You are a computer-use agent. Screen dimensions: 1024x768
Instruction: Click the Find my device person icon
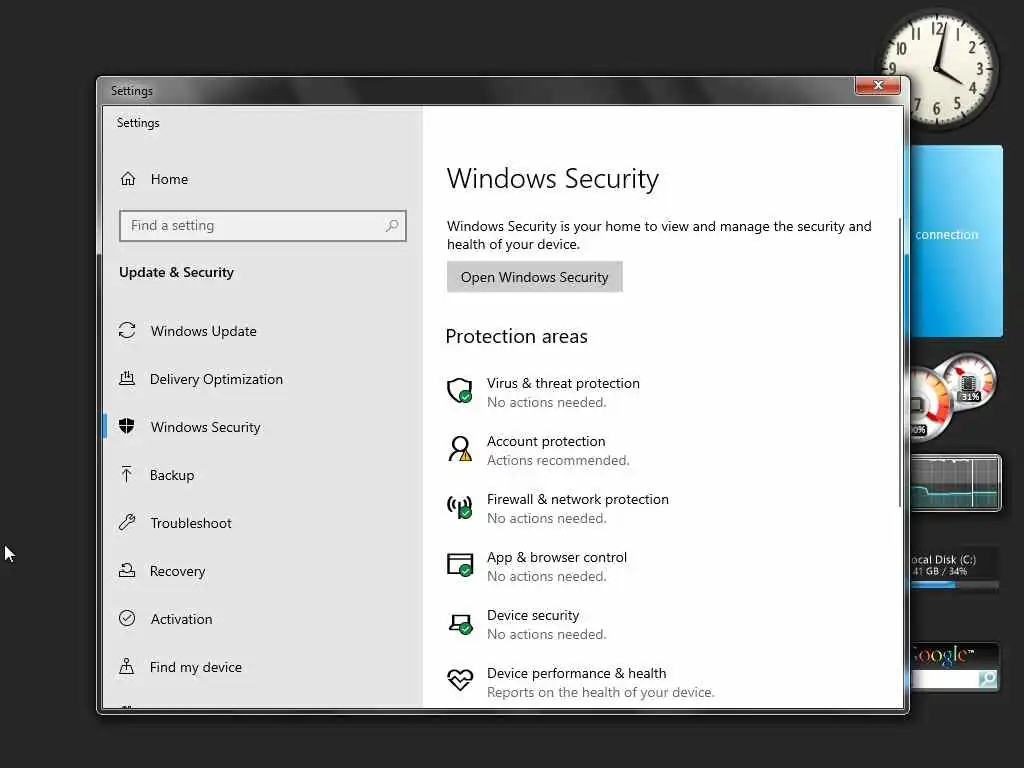coord(127,666)
